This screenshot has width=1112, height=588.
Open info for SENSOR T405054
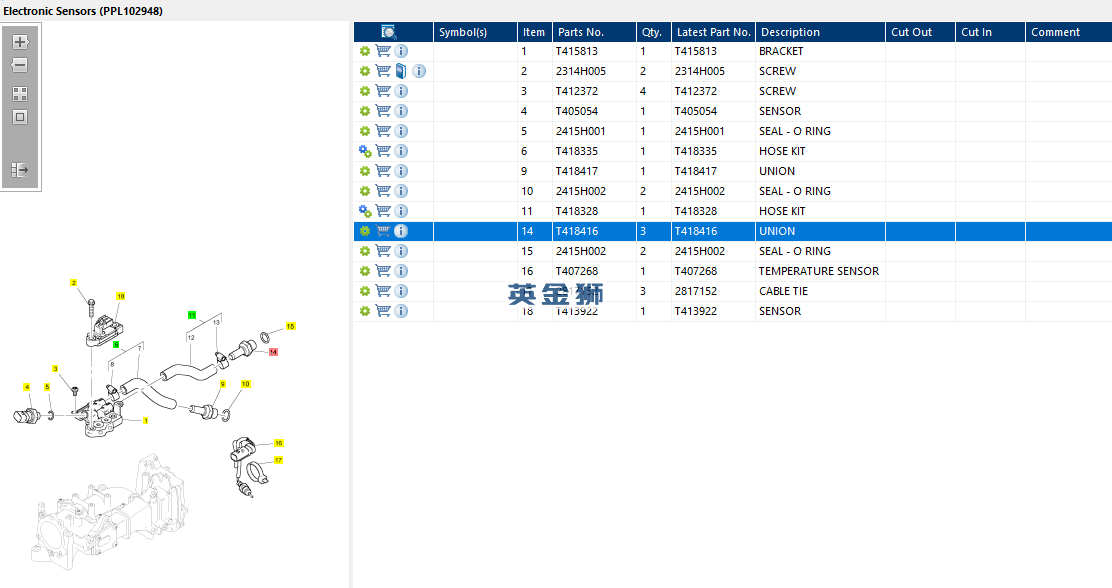point(401,111)
